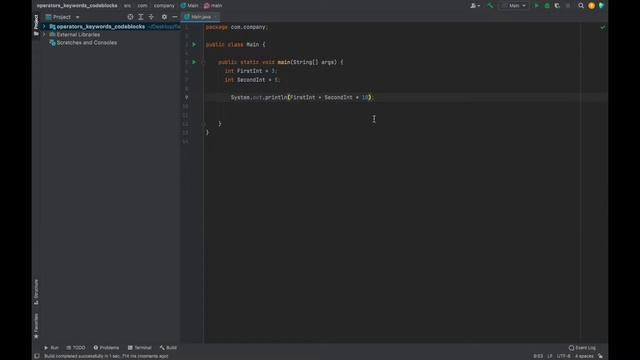Screen dimensions: 640x360
Task: Click the FirstInt declaration line
Action: (251, 71)
